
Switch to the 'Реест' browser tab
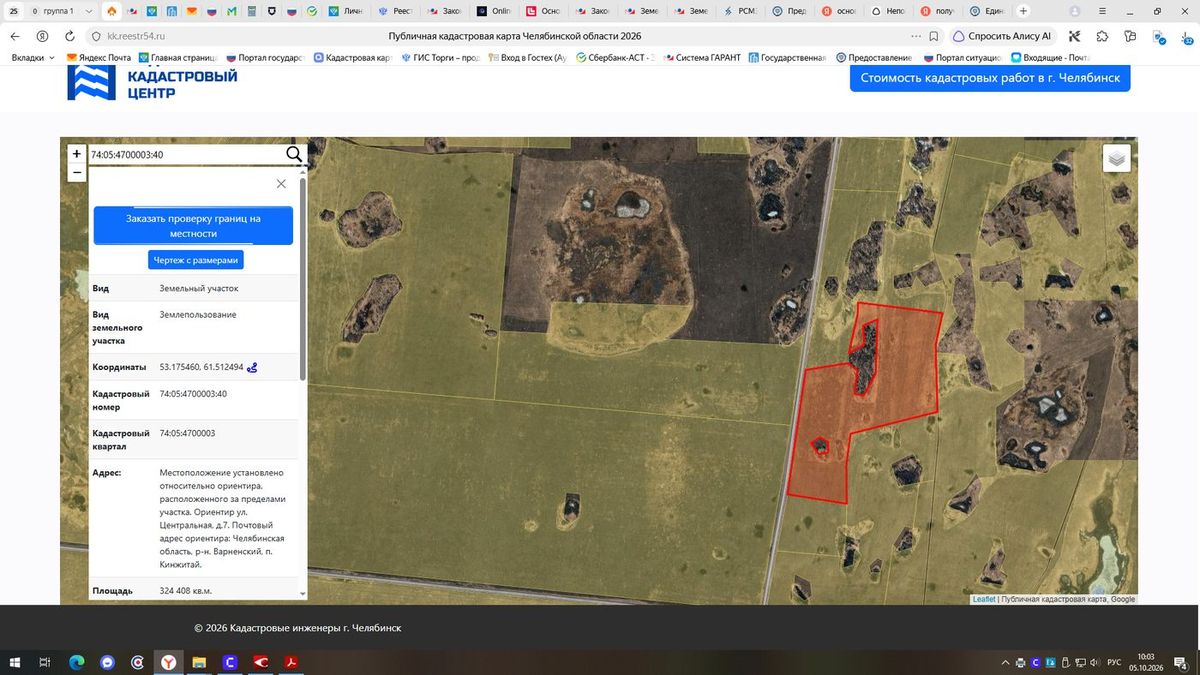396,11
